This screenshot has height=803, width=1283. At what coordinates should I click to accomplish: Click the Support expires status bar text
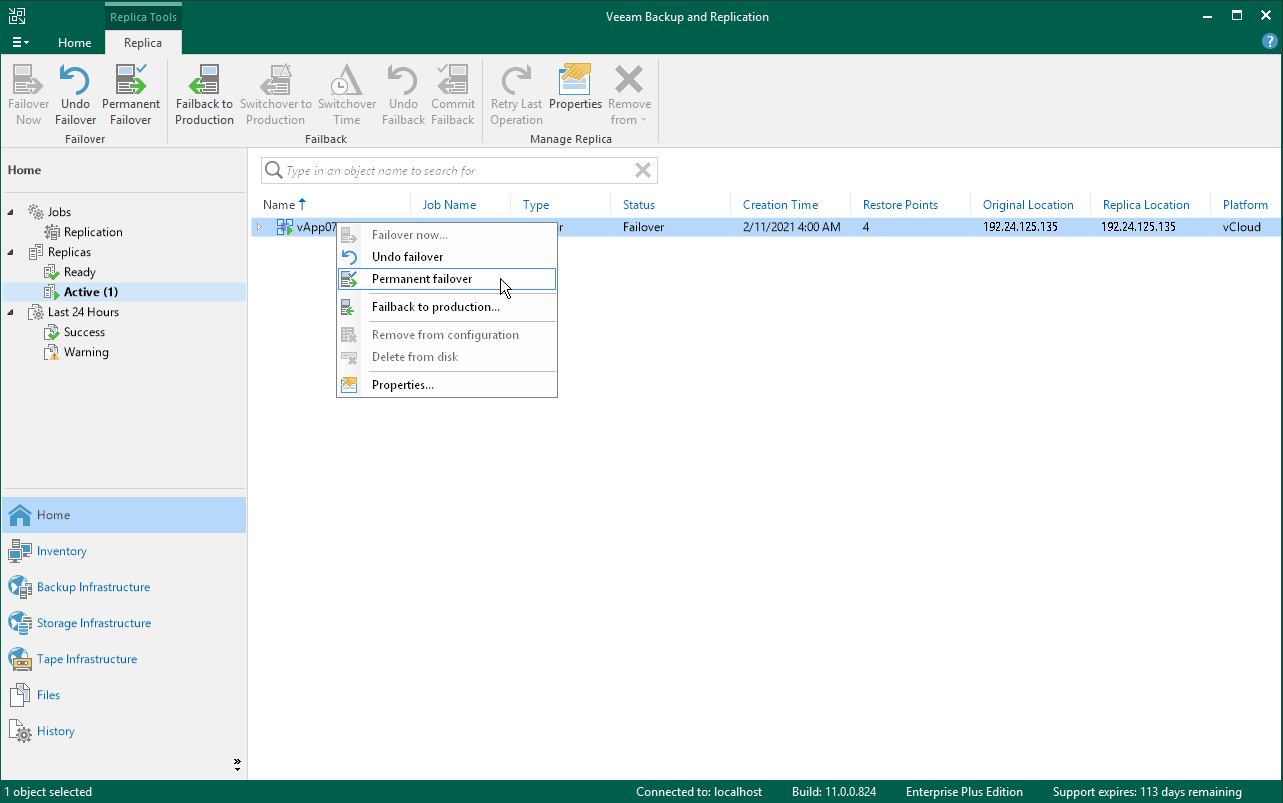click(x=1147, y=792)
